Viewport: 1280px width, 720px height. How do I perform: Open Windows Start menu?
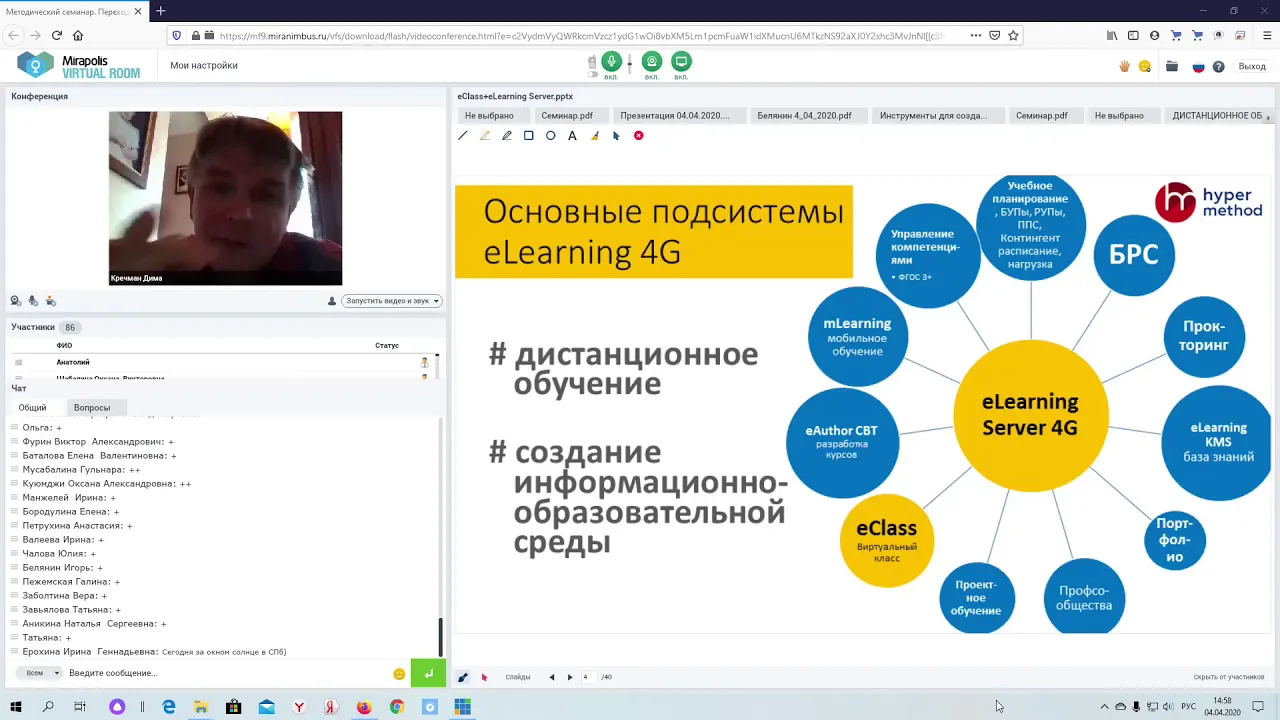click(15, 707)
